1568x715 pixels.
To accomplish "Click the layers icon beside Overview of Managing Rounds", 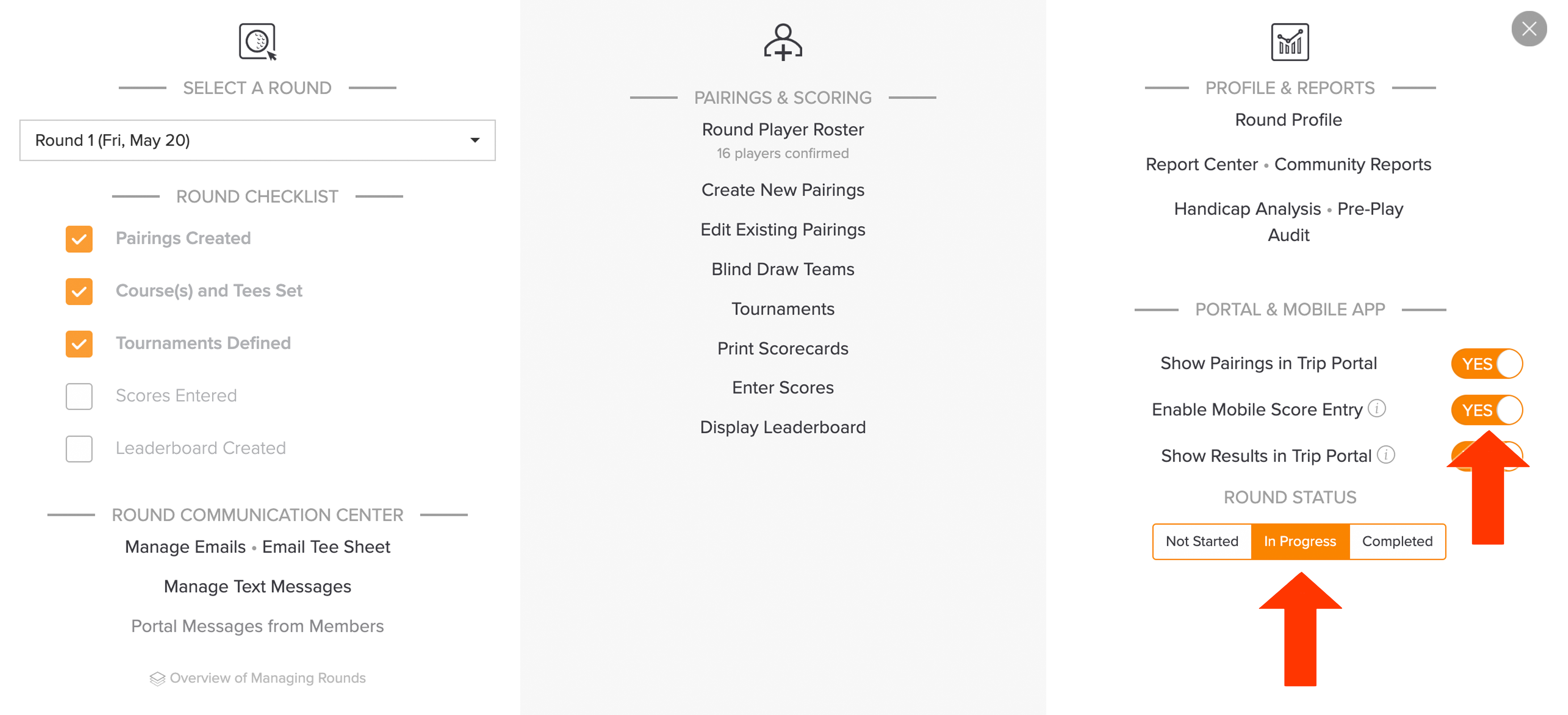I will click(x=157, y=678).
